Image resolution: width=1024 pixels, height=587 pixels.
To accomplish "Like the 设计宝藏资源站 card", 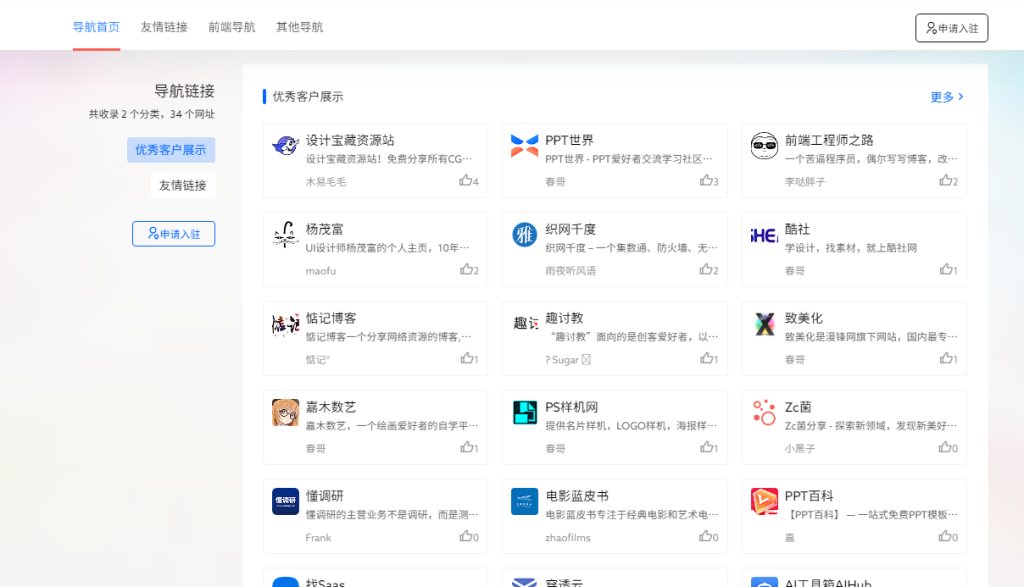I will (469, 181).
